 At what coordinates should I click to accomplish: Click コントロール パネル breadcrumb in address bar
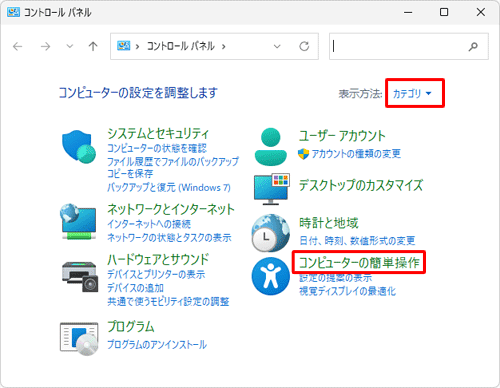click(181, 46)
